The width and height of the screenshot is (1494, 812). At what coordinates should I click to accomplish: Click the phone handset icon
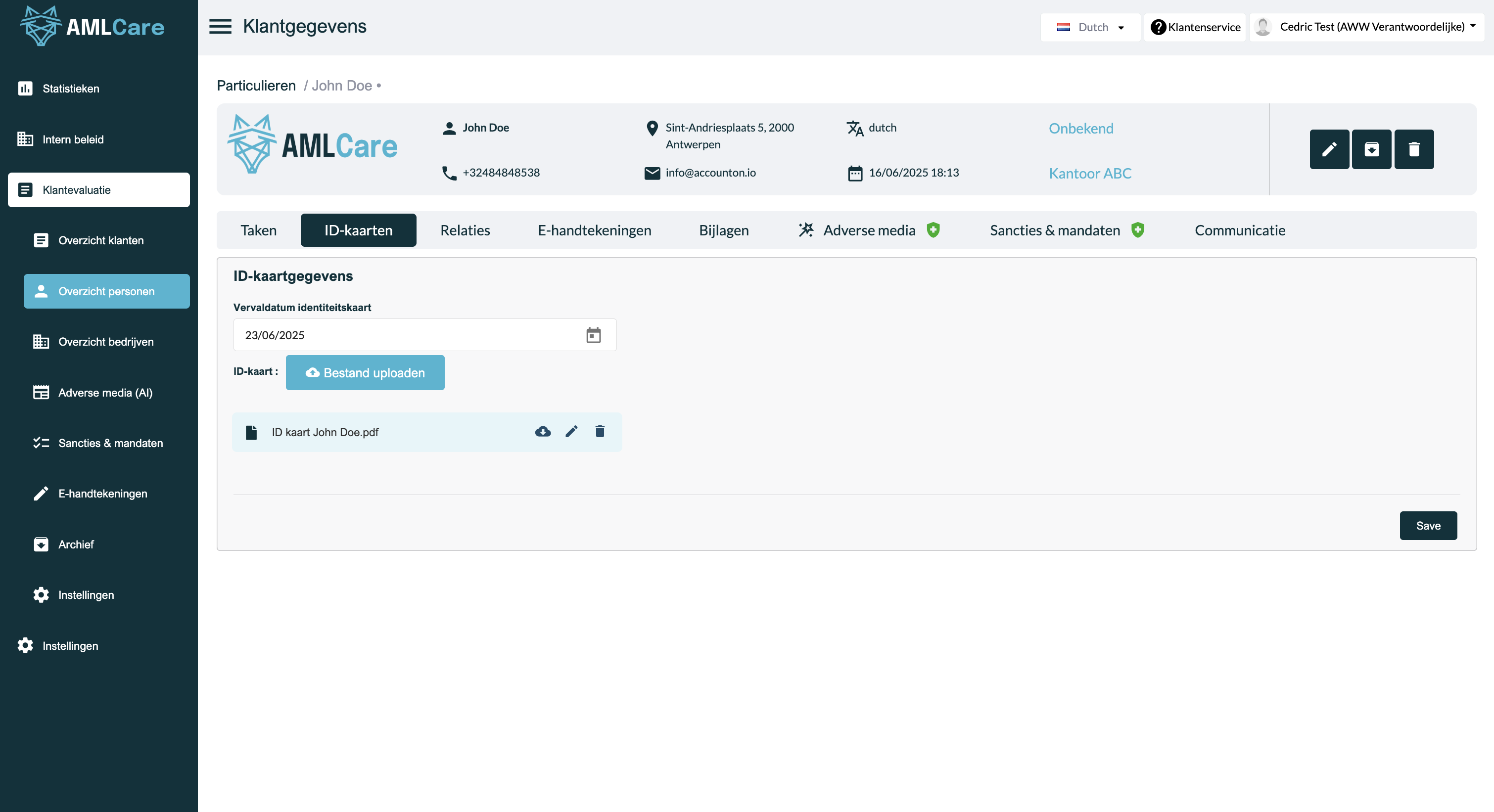point(449,173)
